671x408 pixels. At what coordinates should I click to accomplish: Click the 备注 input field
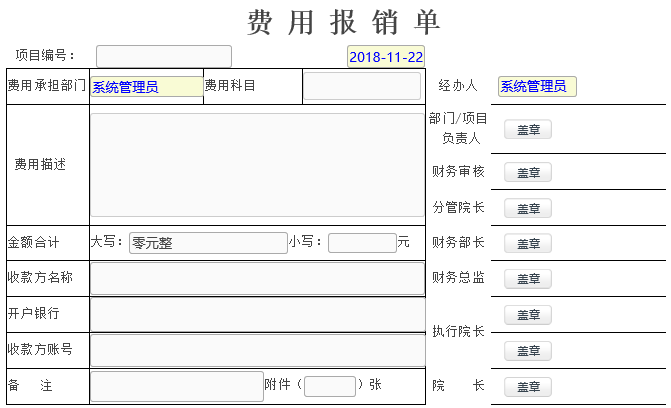(x=177, y=386)
